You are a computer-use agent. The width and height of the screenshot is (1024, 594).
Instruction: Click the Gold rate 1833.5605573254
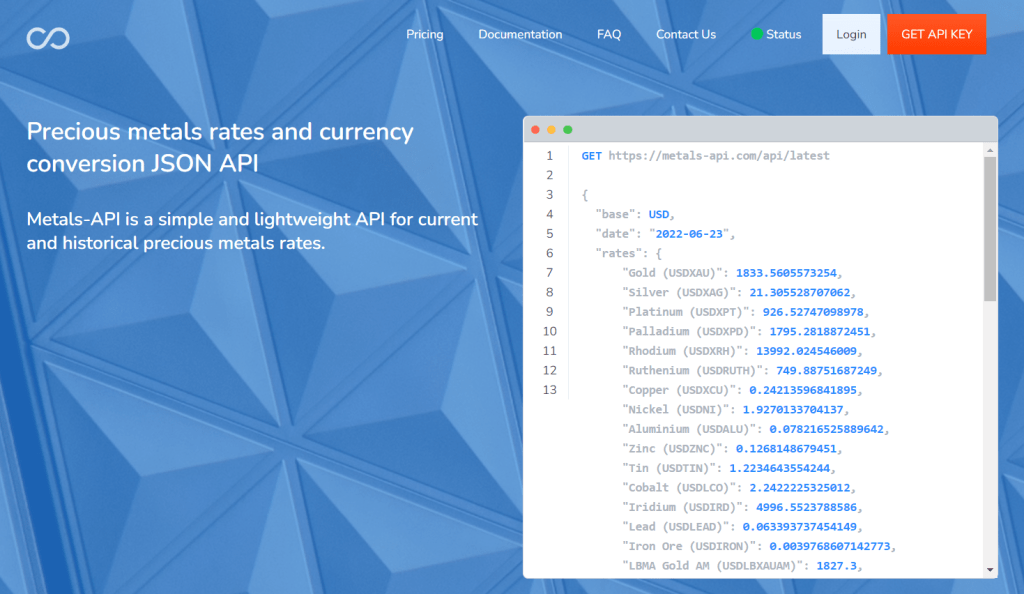pyautogui.click(x=786, y=273)
